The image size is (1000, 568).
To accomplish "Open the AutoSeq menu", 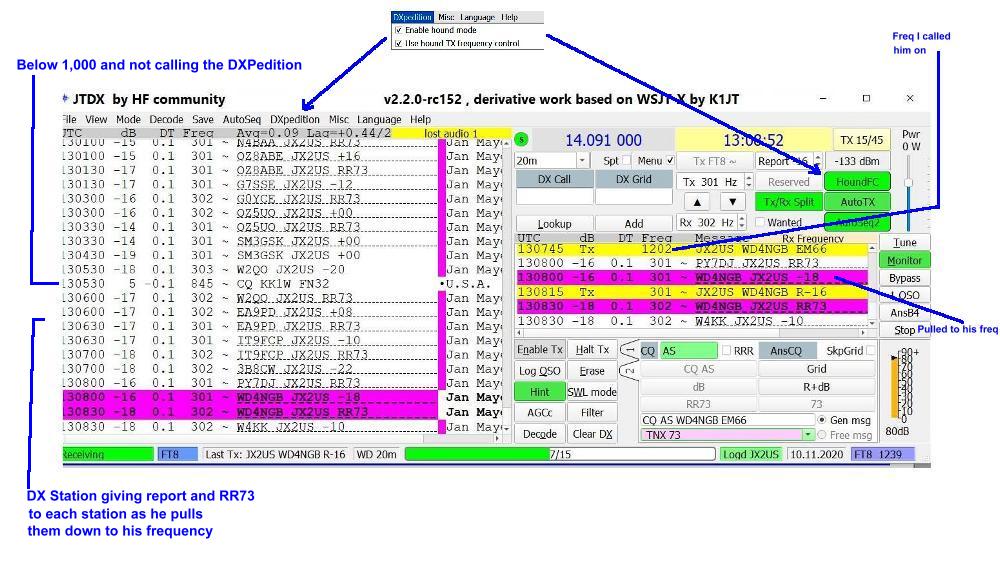I will [242, 119].
